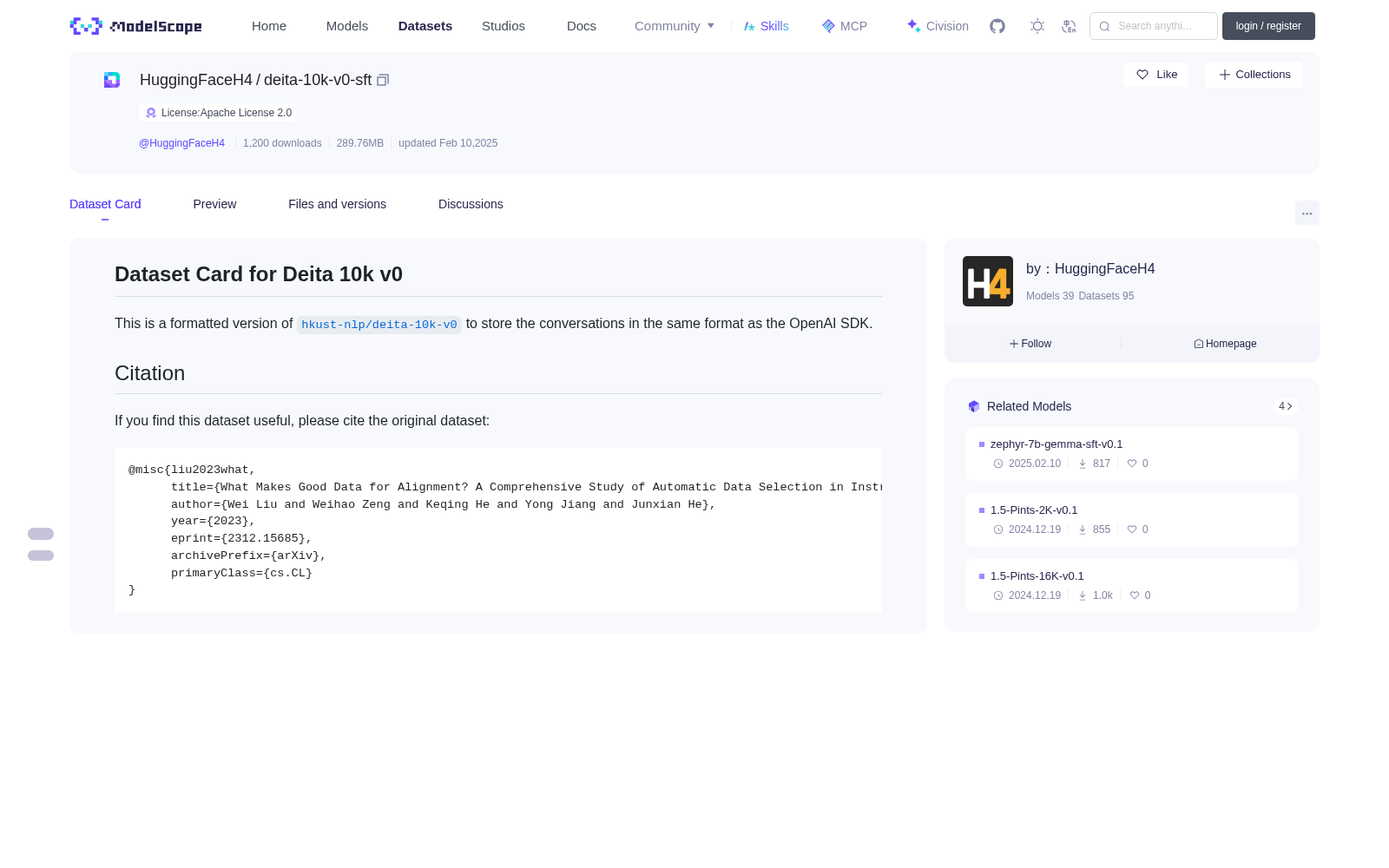Open the hkust-nlp/deita-10k-v0 link
The width and height of the screenshot is (1389, 868).
click(x=379, y=325)
